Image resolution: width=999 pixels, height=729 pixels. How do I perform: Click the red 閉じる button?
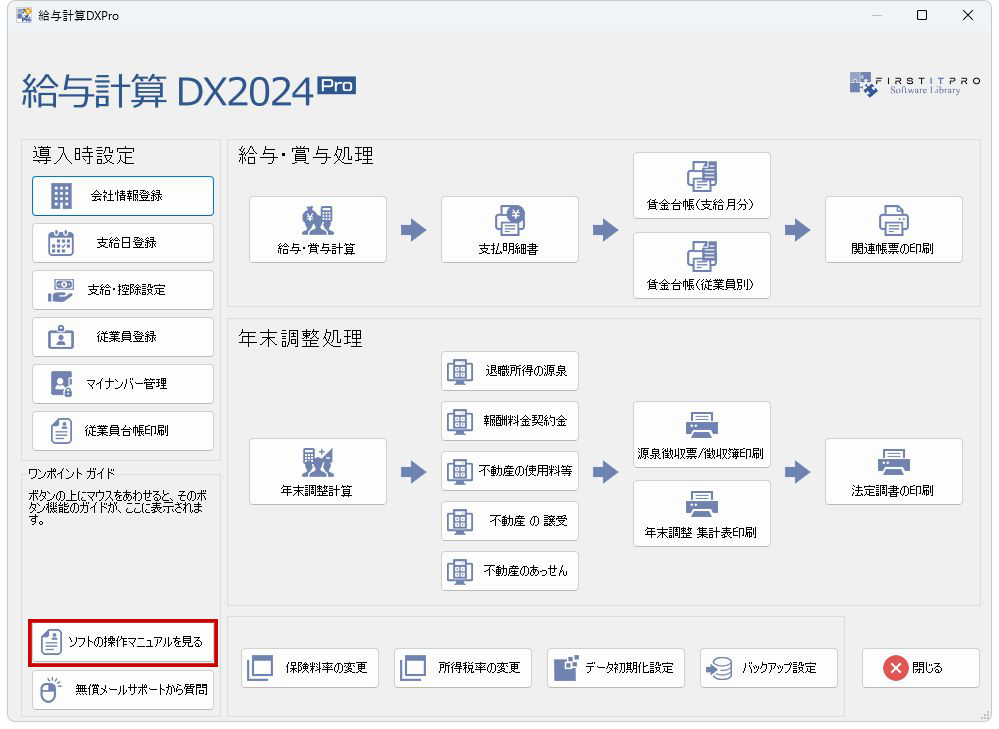[921, 668]
